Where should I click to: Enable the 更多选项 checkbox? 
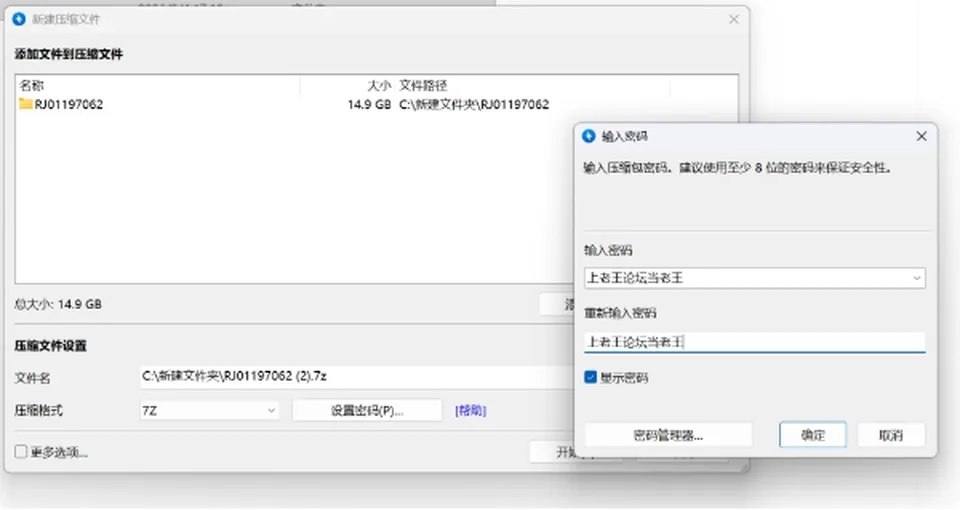[21, 452]
